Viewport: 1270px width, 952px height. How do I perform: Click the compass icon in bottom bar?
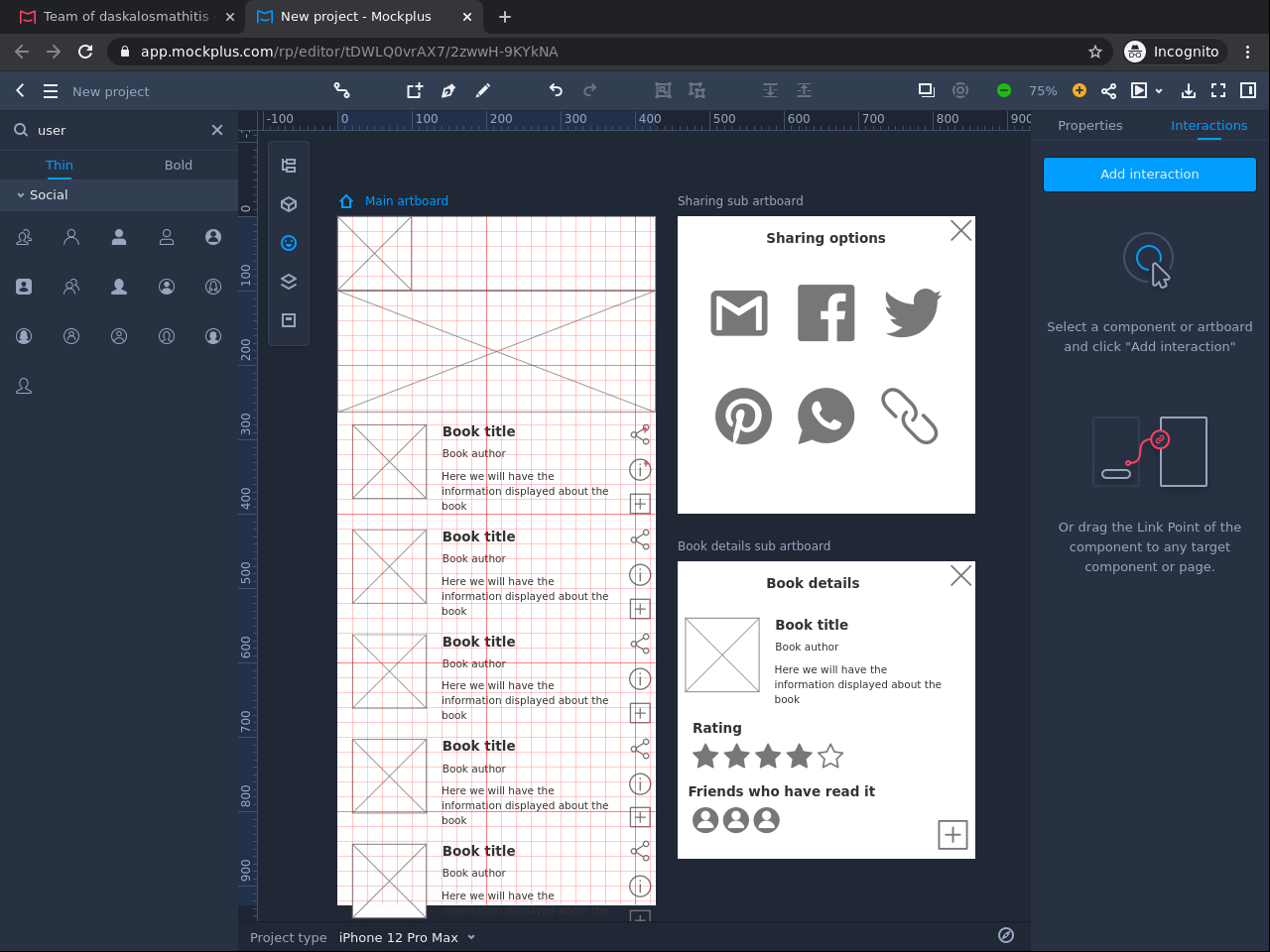click(1006, 935)
